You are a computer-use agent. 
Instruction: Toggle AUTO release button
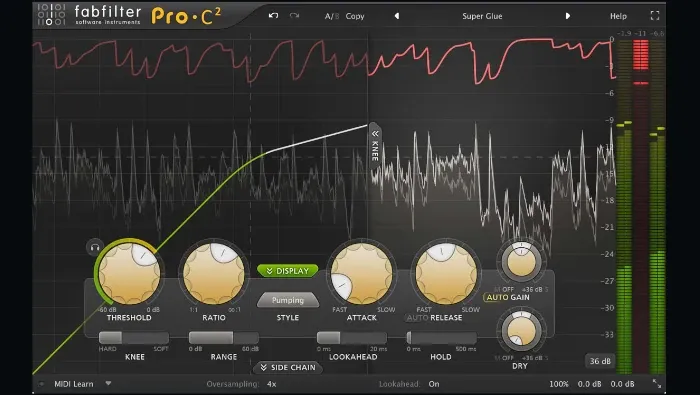(x=417, y=318)
